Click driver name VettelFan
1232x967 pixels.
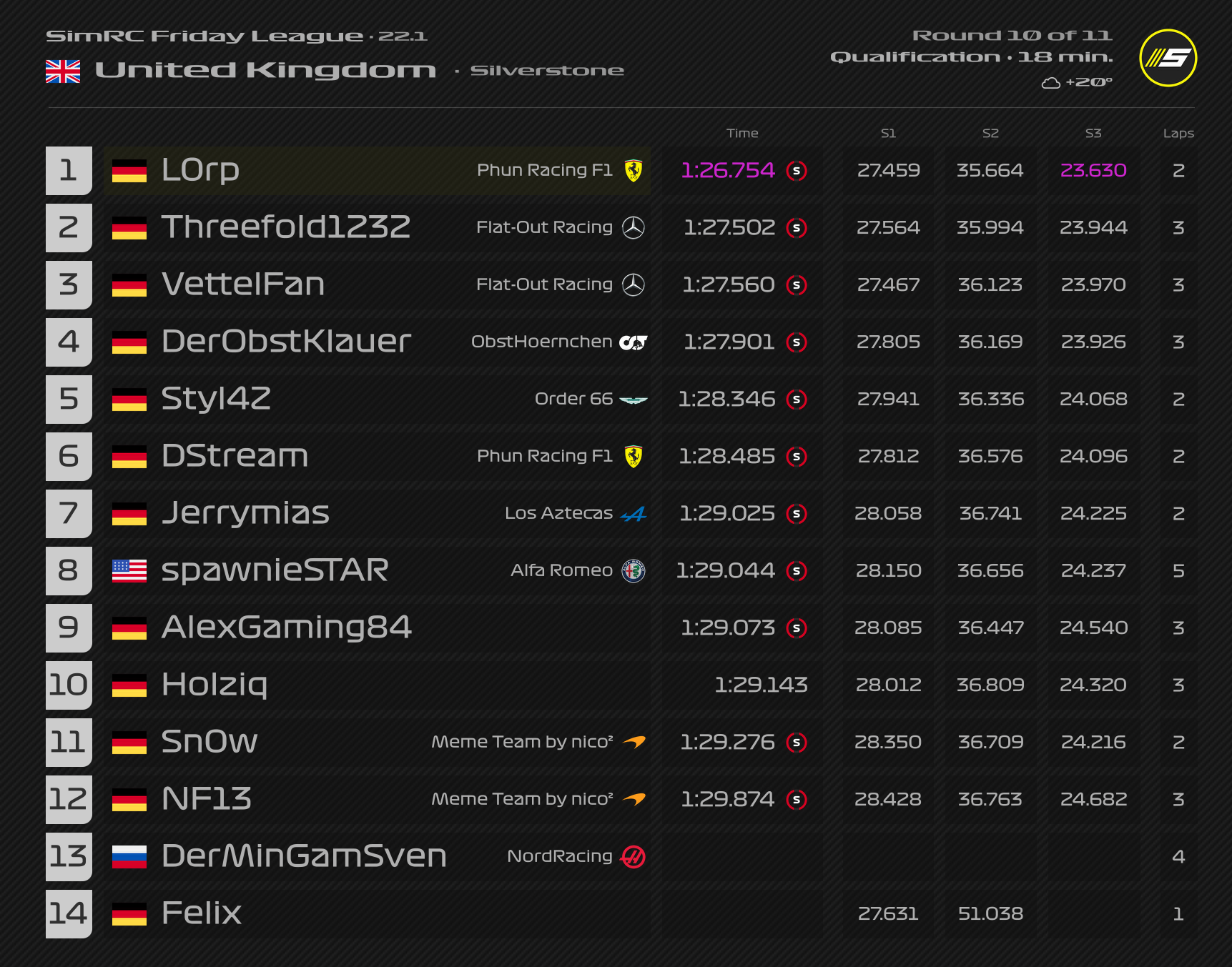(x=243, y=284)
